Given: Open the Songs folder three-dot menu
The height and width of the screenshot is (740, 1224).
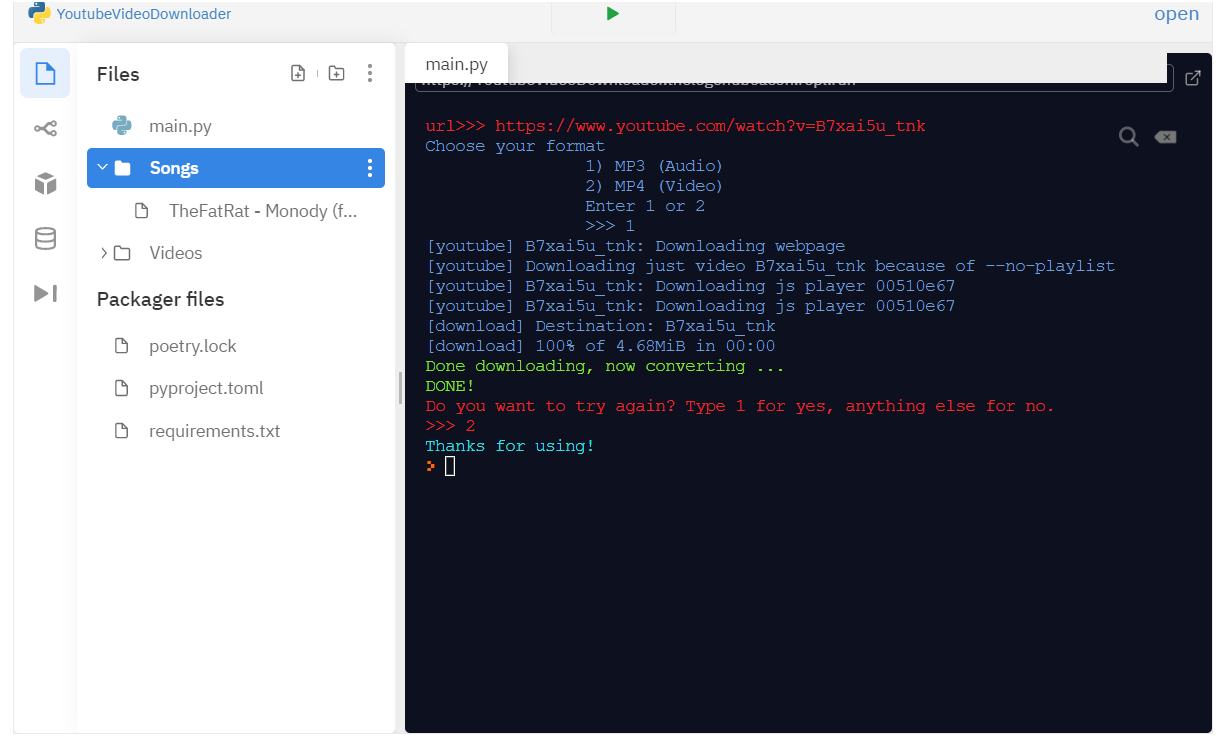Looking at the screenshot, I should [370, 168].
